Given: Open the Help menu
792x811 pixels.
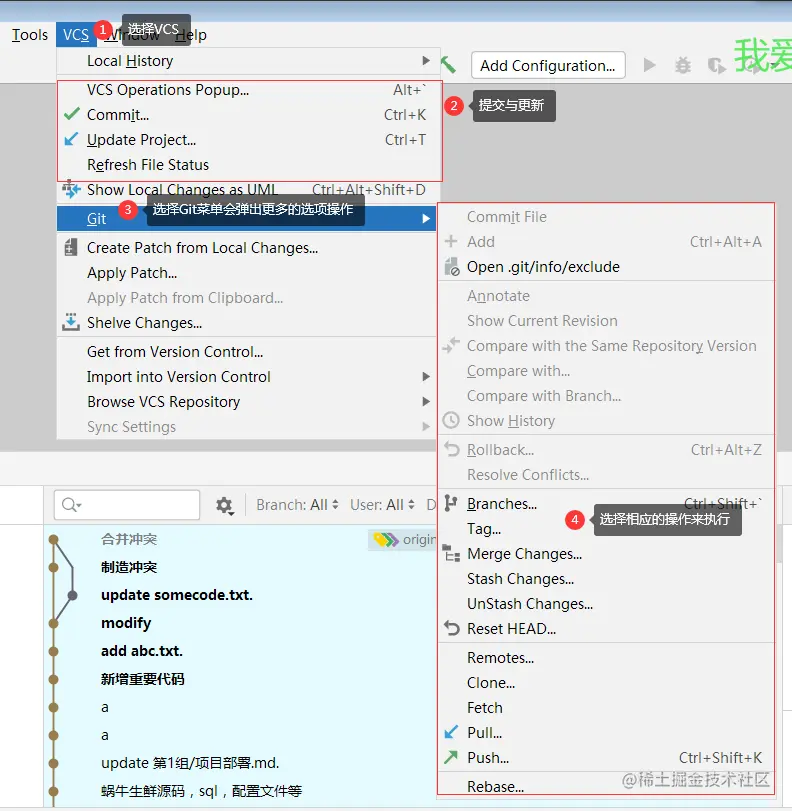Looking at the screenshot, I should pos(191,35).
